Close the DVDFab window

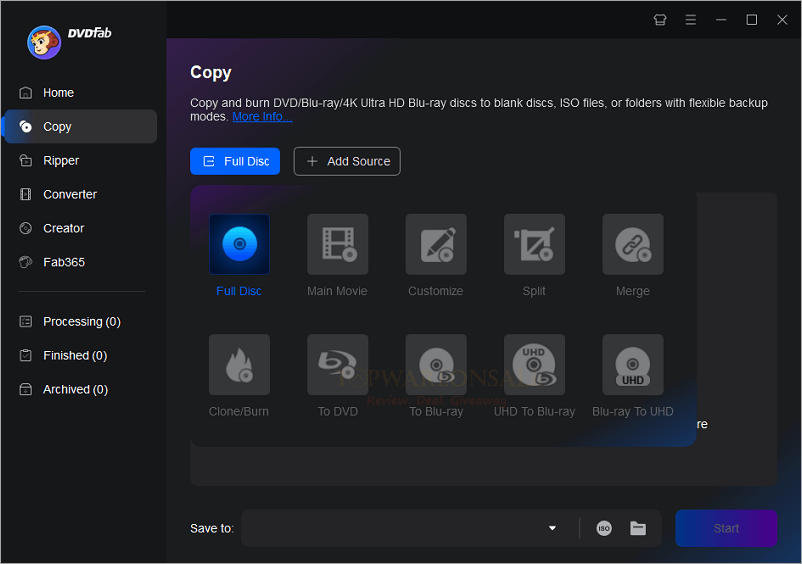click(782, 20)
